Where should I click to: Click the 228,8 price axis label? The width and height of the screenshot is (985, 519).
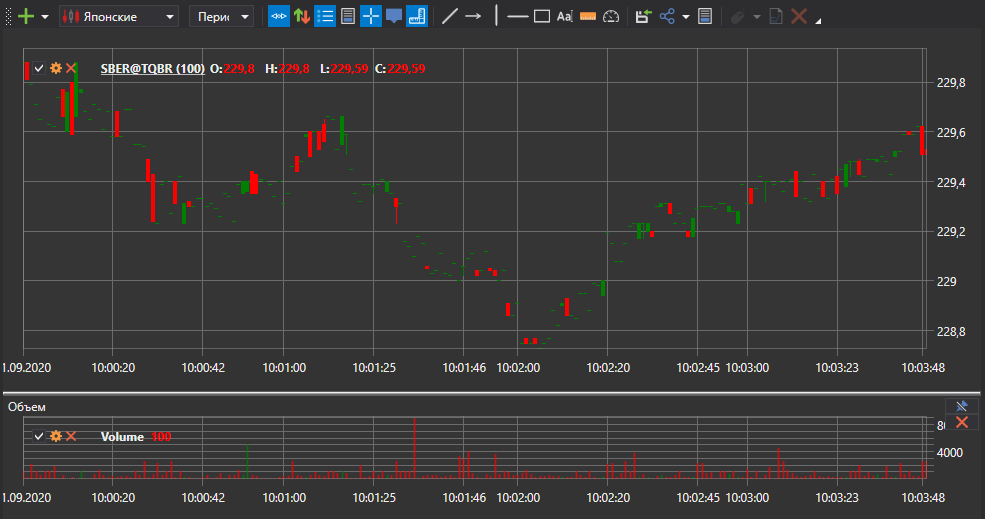[951, 331]
